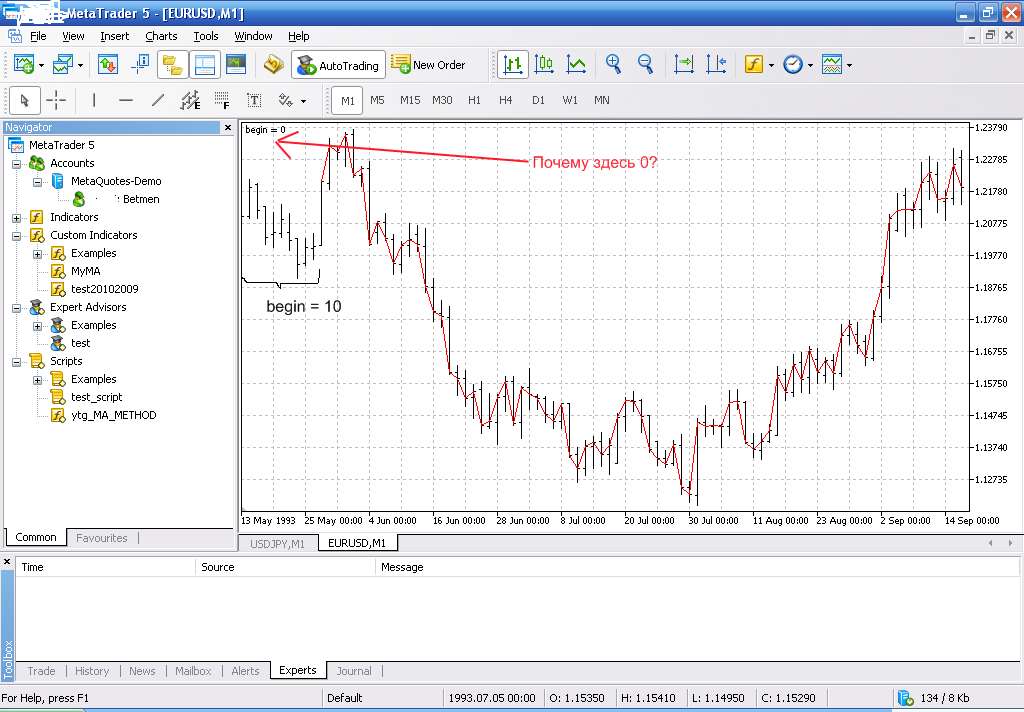
Task: Collapse the Custom Indicators tree node
Action: pyautogui.click(x=16, y=236)
